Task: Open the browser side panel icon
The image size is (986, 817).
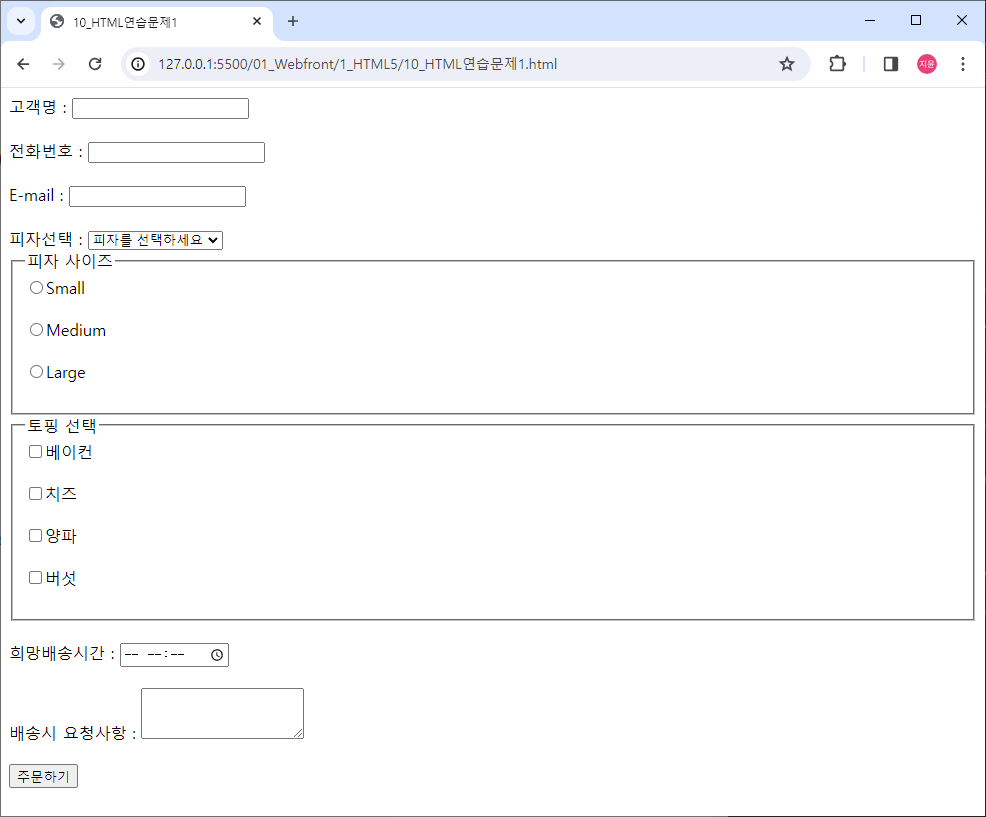Action: tap(890, 64)
